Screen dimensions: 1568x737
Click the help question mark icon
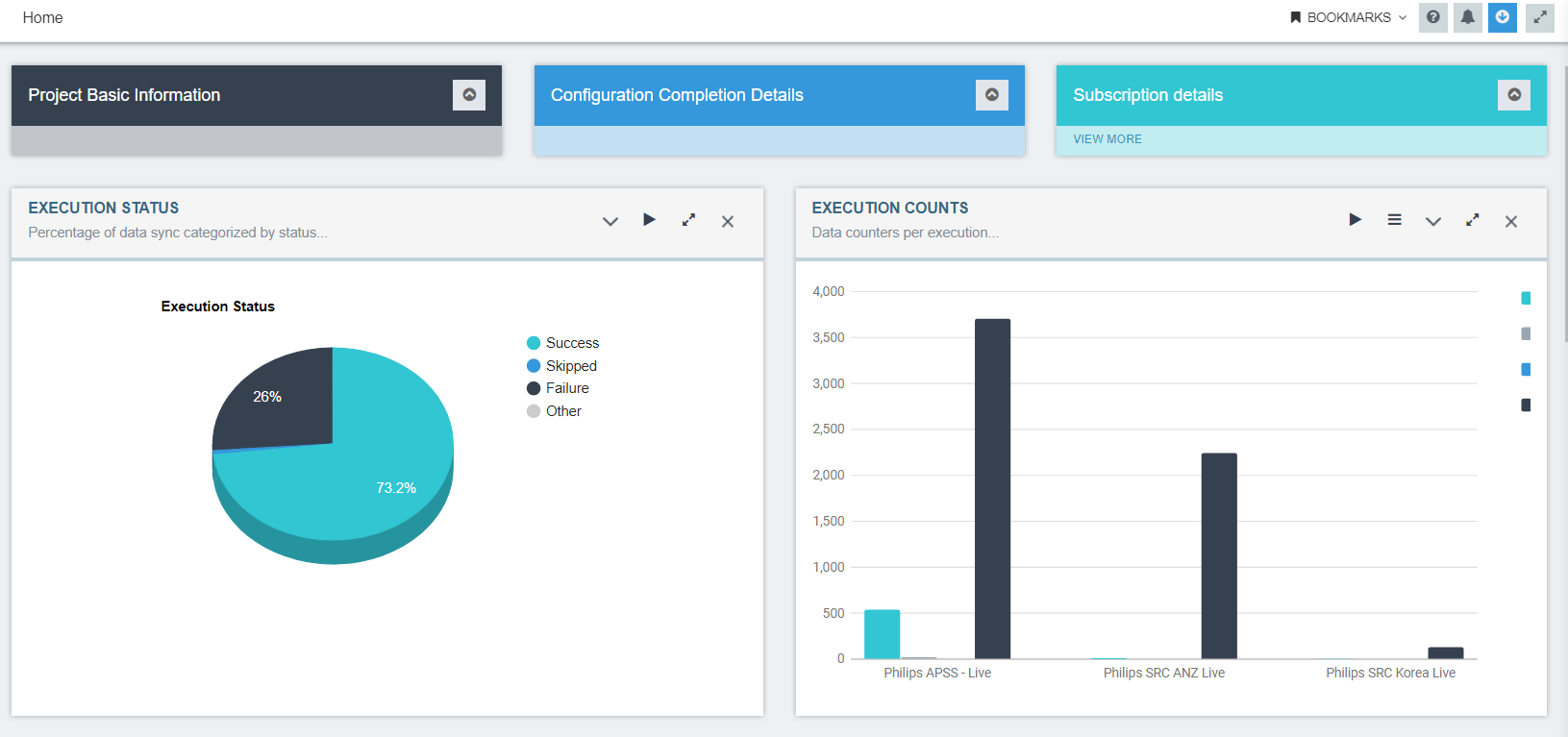1432,17
